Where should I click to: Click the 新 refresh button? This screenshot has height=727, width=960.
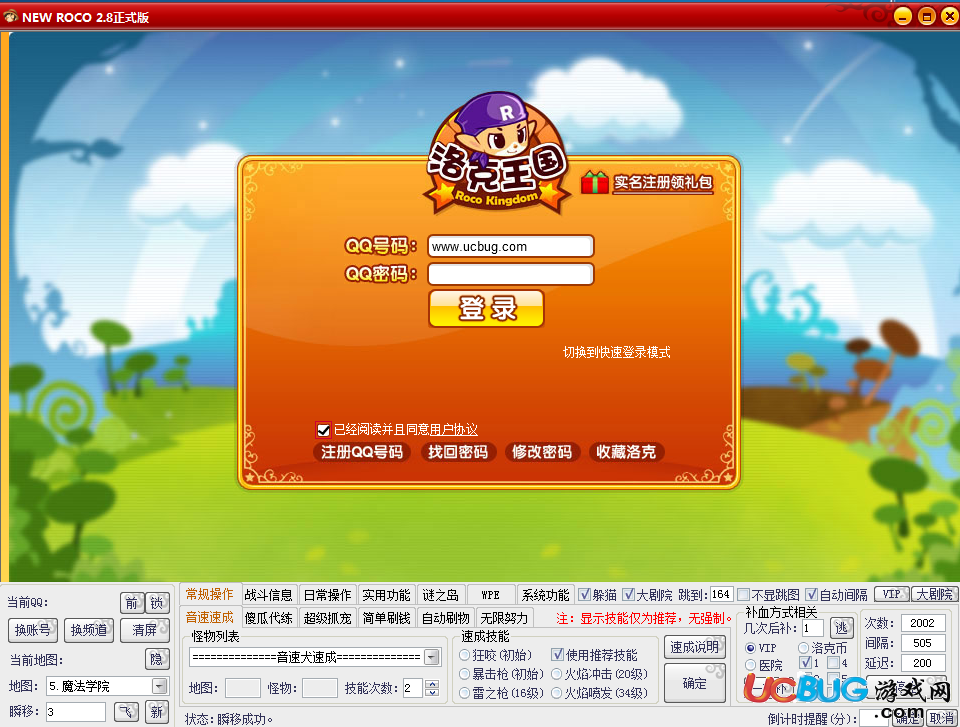point(157,711)
